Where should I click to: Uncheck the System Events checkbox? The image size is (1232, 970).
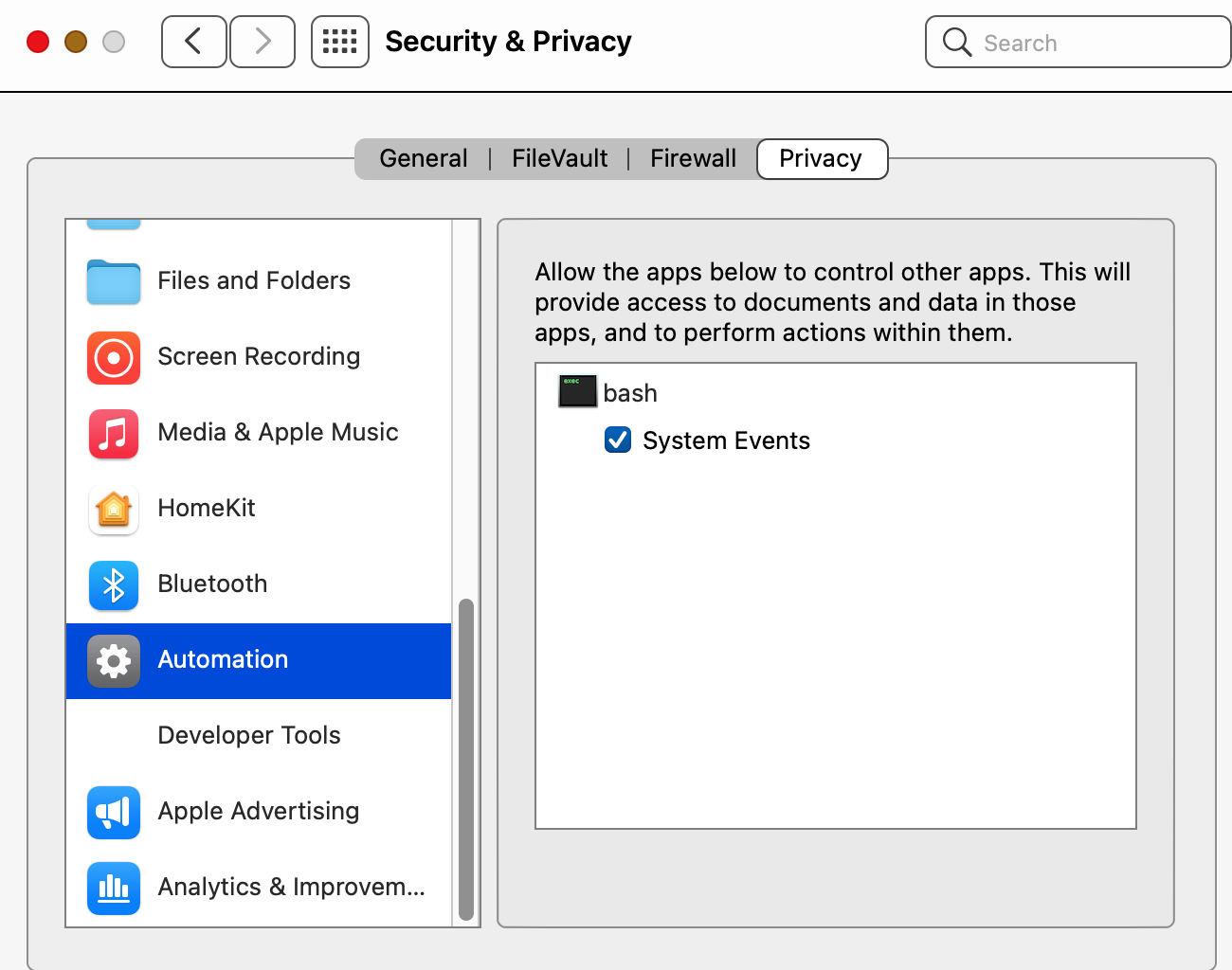tap(618, 440)
